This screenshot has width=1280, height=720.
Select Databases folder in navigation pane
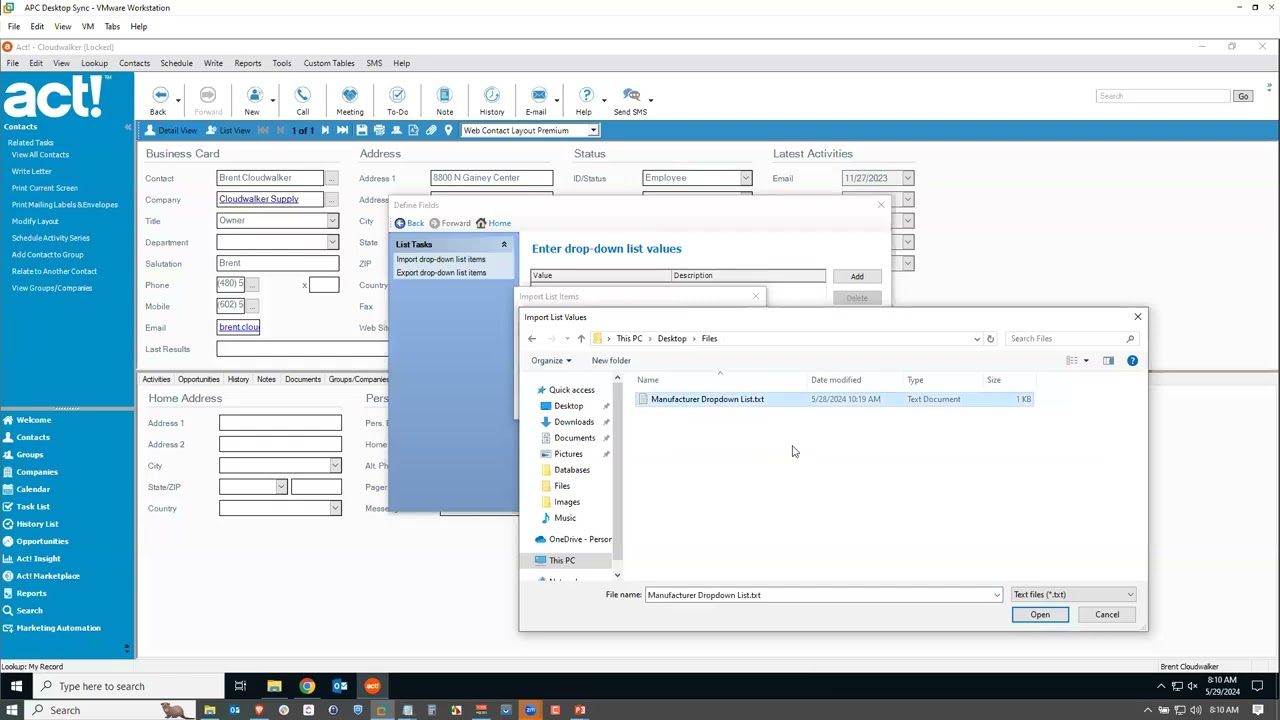click(x=571, y=470)
